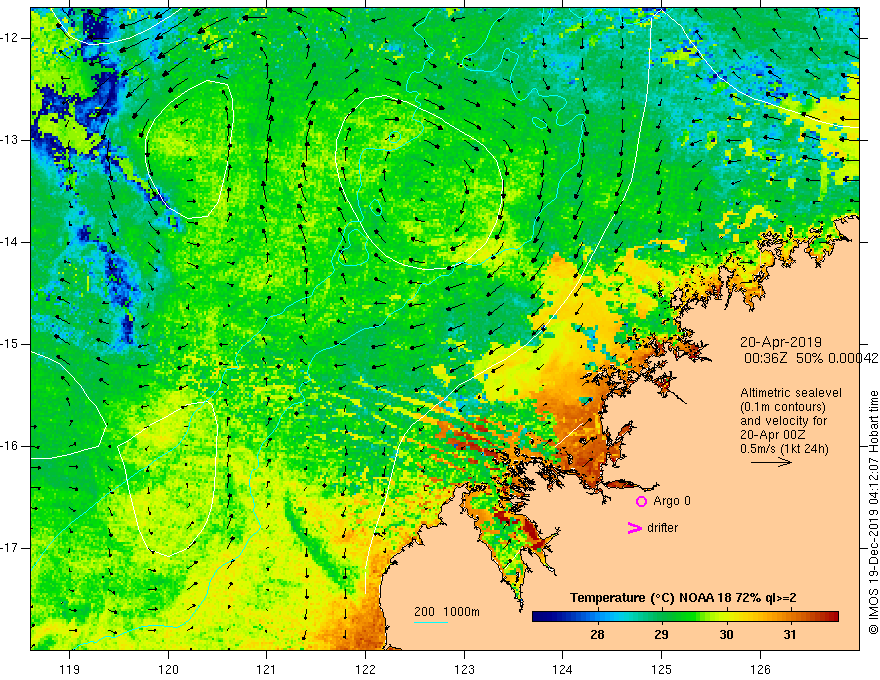This screenshot has height=680, width=880.
Task: Click the '0.5m/s (1kt 24h)' scale text
Action: pyautogui.click(x=784, y=449)
